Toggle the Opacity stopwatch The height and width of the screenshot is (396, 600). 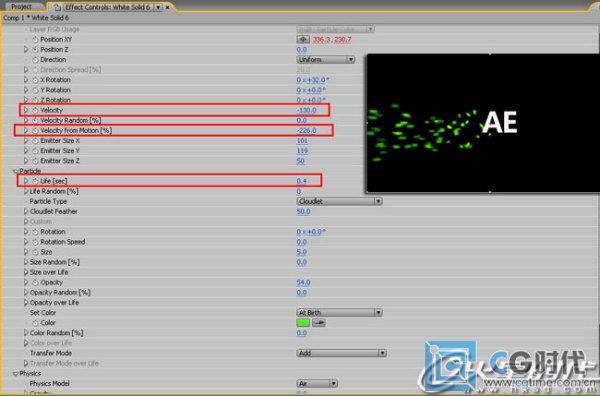35,282
